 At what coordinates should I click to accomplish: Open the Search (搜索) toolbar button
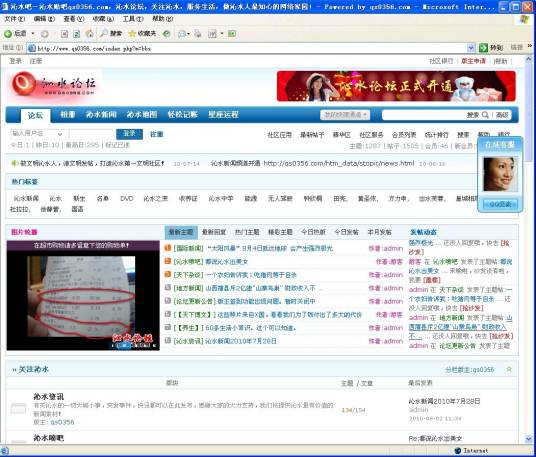click(x=111, y=33)
